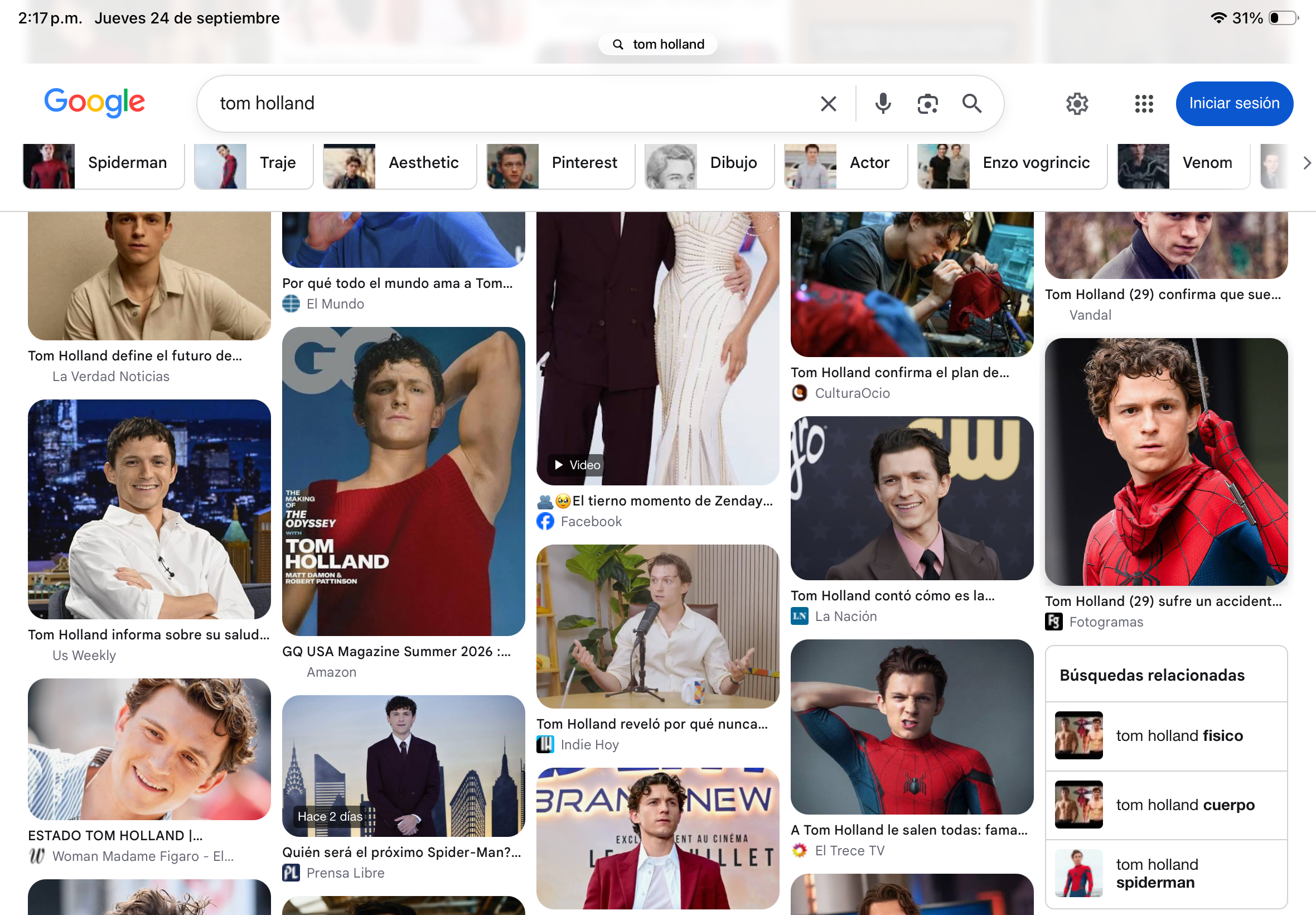Clear the search box with X icon
Viewport: 1316px width, 915px height.
[x=828, y=104]
